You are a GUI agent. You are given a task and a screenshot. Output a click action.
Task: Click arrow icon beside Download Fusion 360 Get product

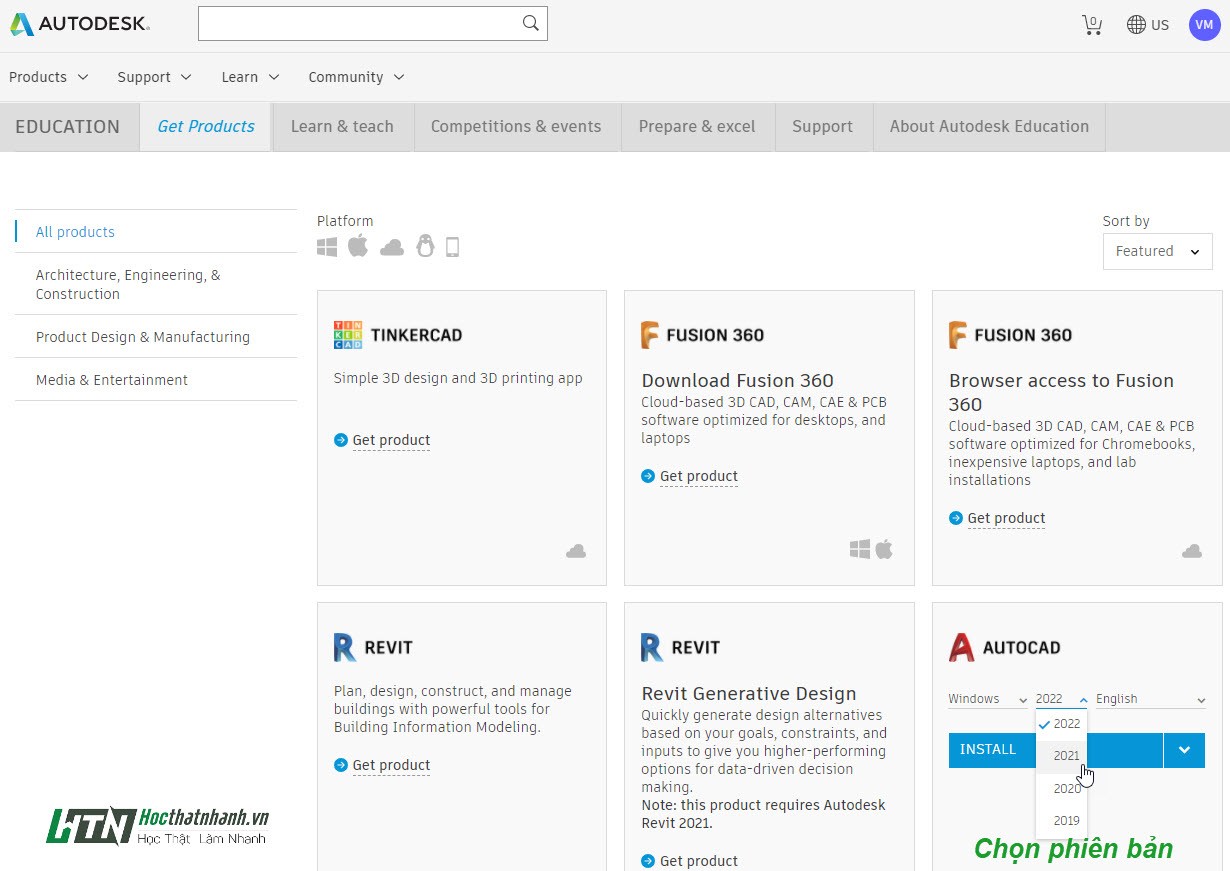pos(648,476)
